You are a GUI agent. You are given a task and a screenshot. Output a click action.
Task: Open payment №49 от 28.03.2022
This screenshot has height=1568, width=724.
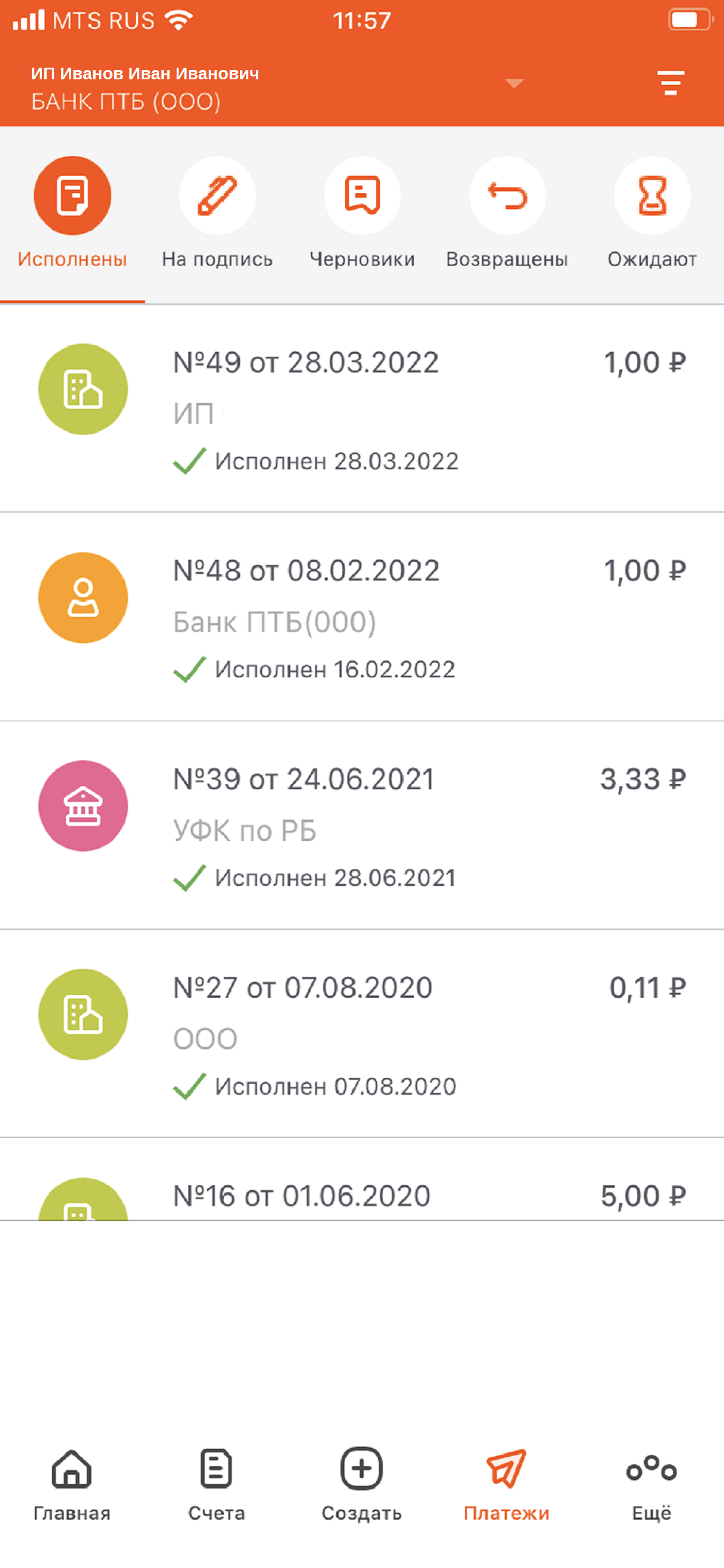click(x=362, y=408)
